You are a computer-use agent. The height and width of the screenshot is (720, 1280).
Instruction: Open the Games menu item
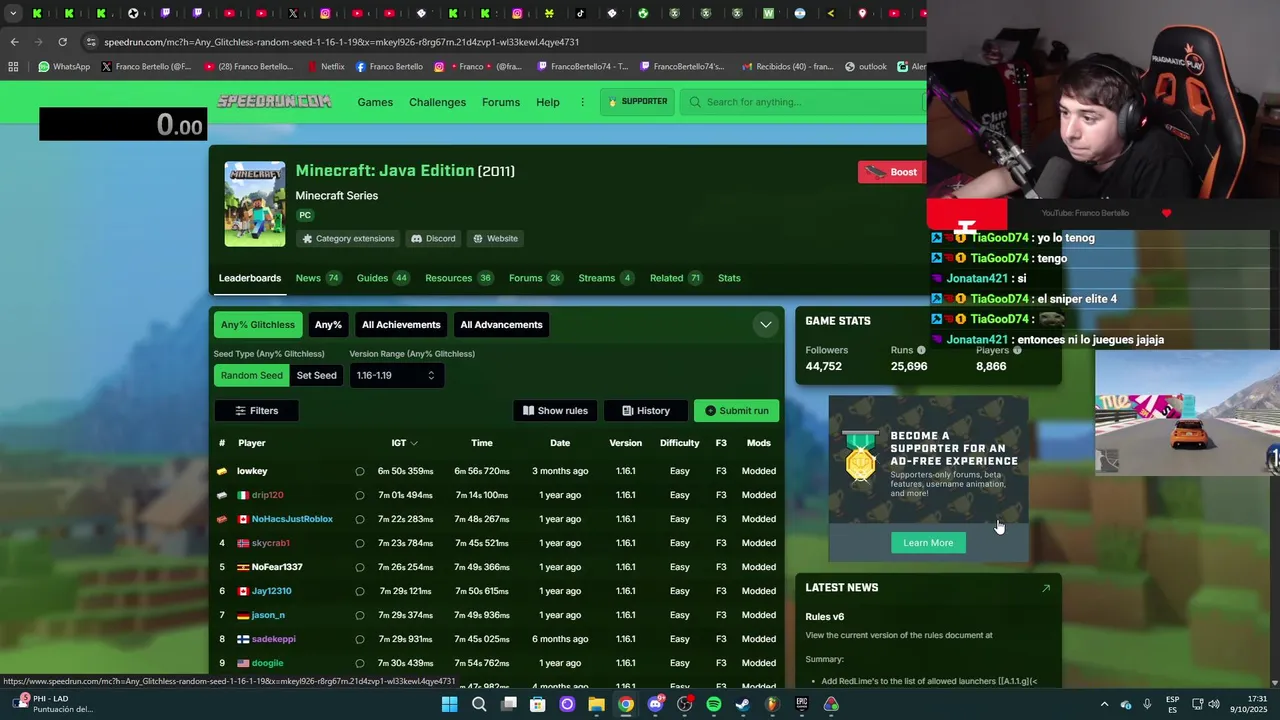pyautogui.click(x=375, y=102)
